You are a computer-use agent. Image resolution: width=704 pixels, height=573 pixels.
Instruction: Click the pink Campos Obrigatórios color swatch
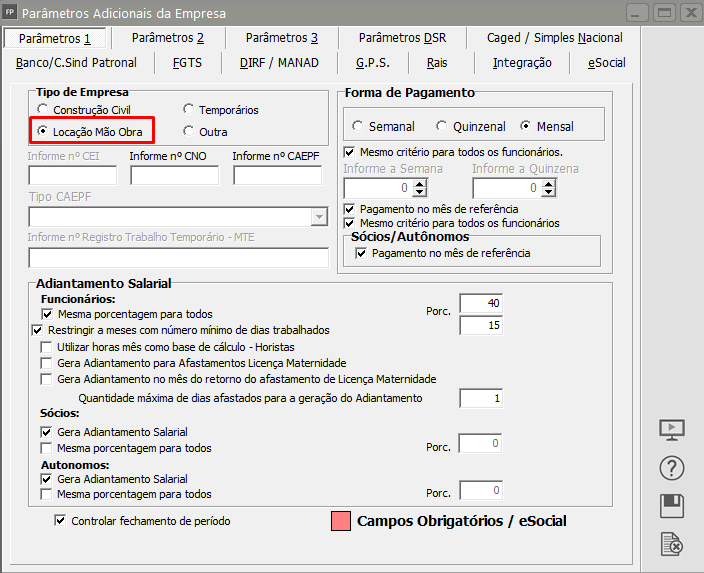pyautogui.click(x=339, y=521)
